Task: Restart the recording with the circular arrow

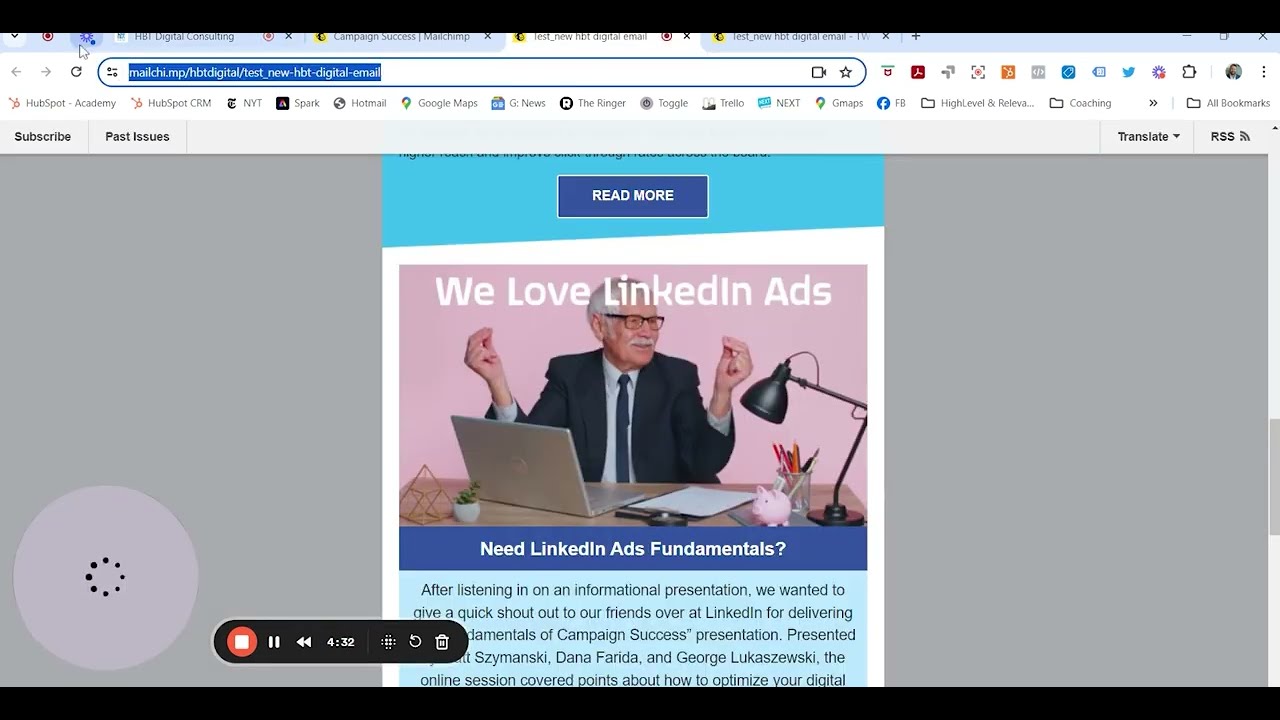Action: coord(415,642)
